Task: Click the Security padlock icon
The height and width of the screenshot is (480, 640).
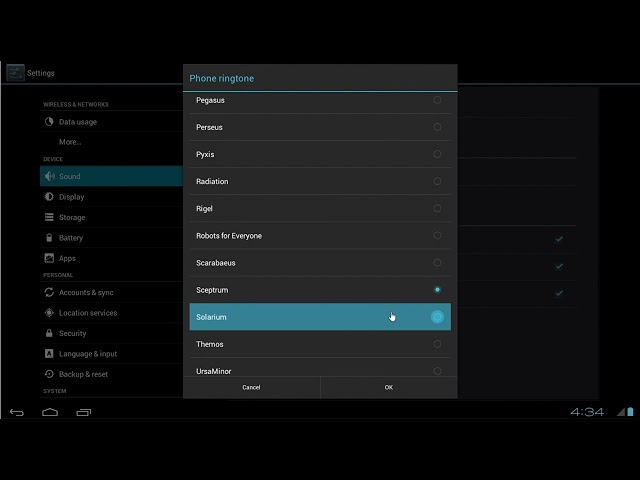Action: [49, 333]
